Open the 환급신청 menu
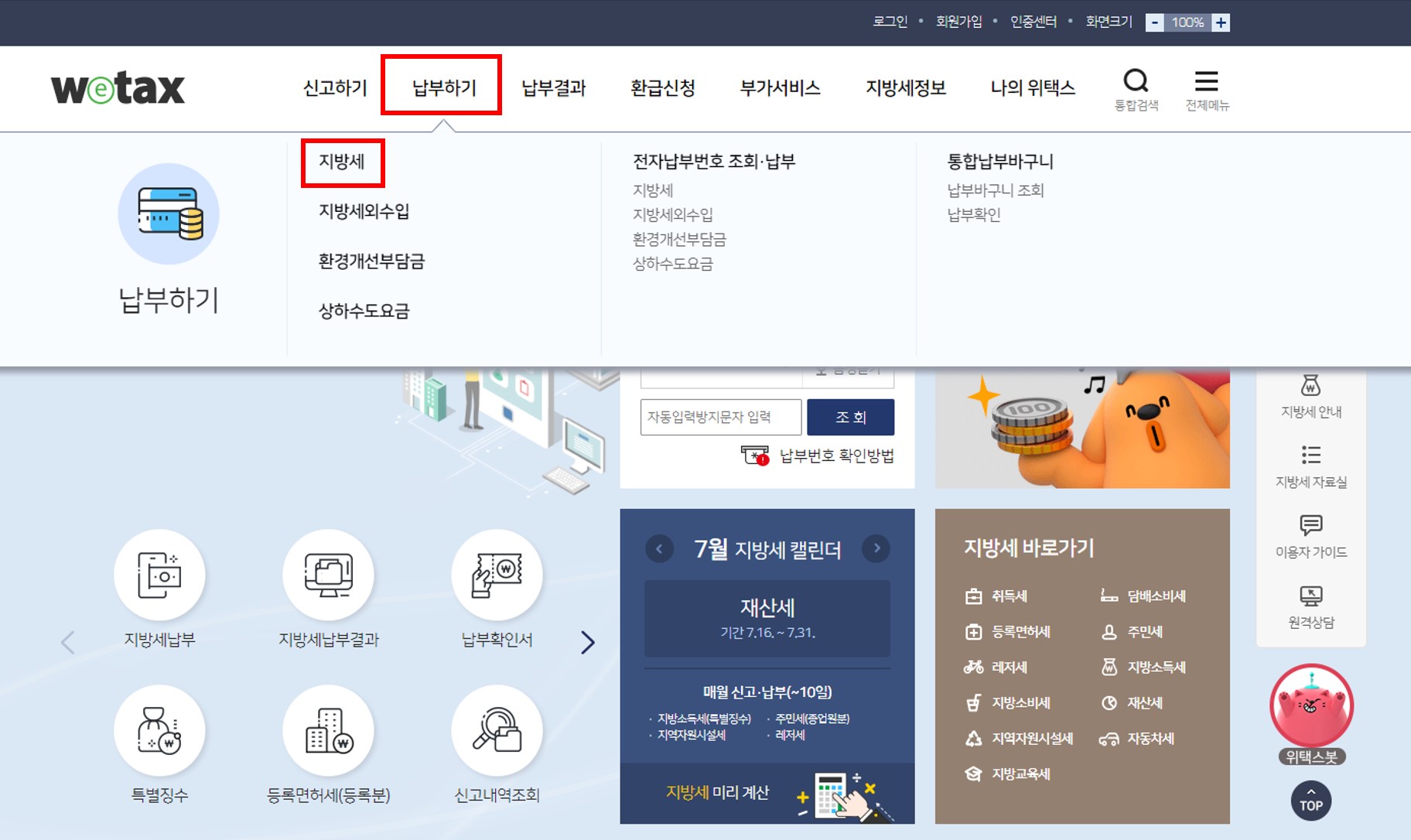The image size is (1411, 840). (663, 88)
